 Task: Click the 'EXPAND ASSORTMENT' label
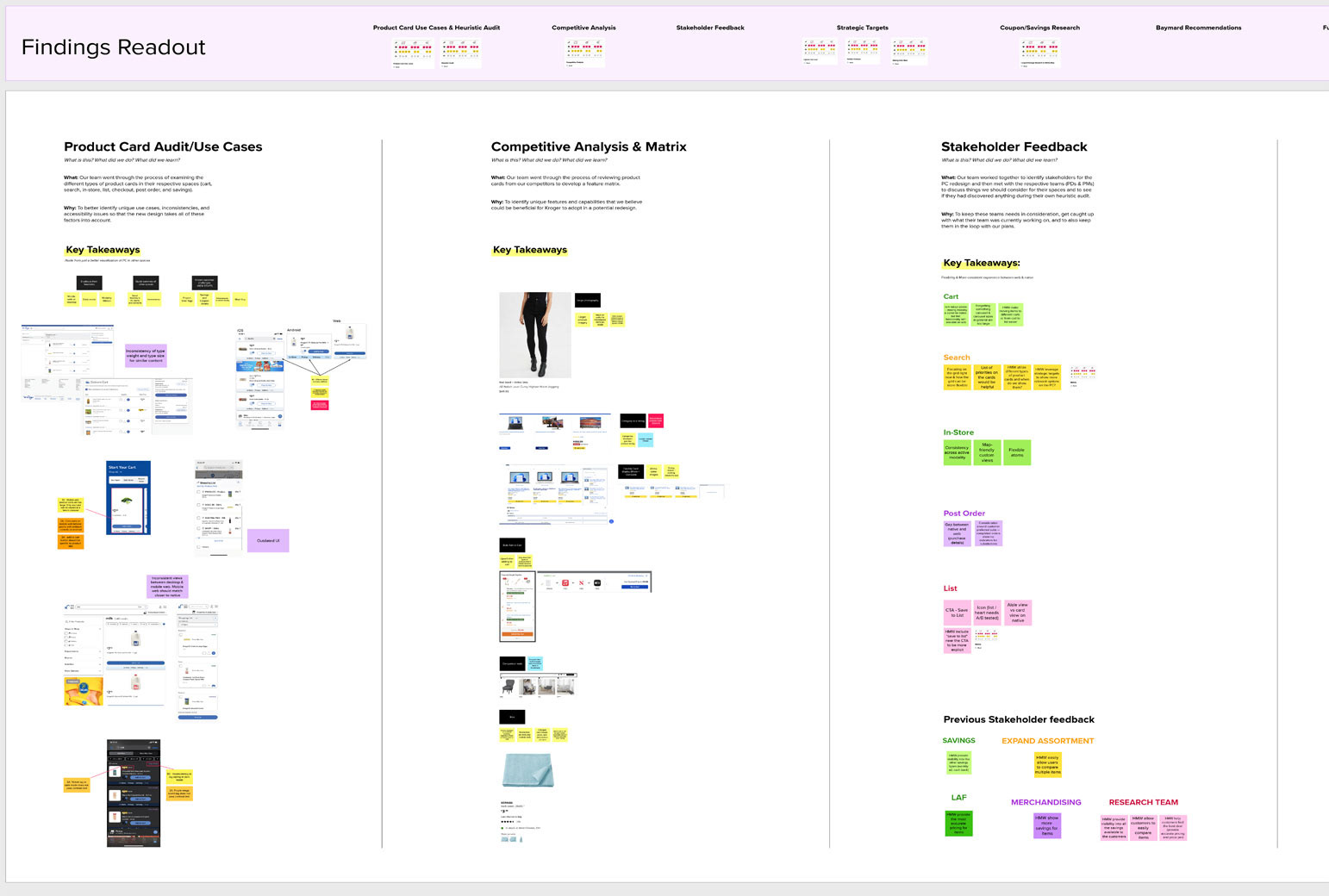1047,741
